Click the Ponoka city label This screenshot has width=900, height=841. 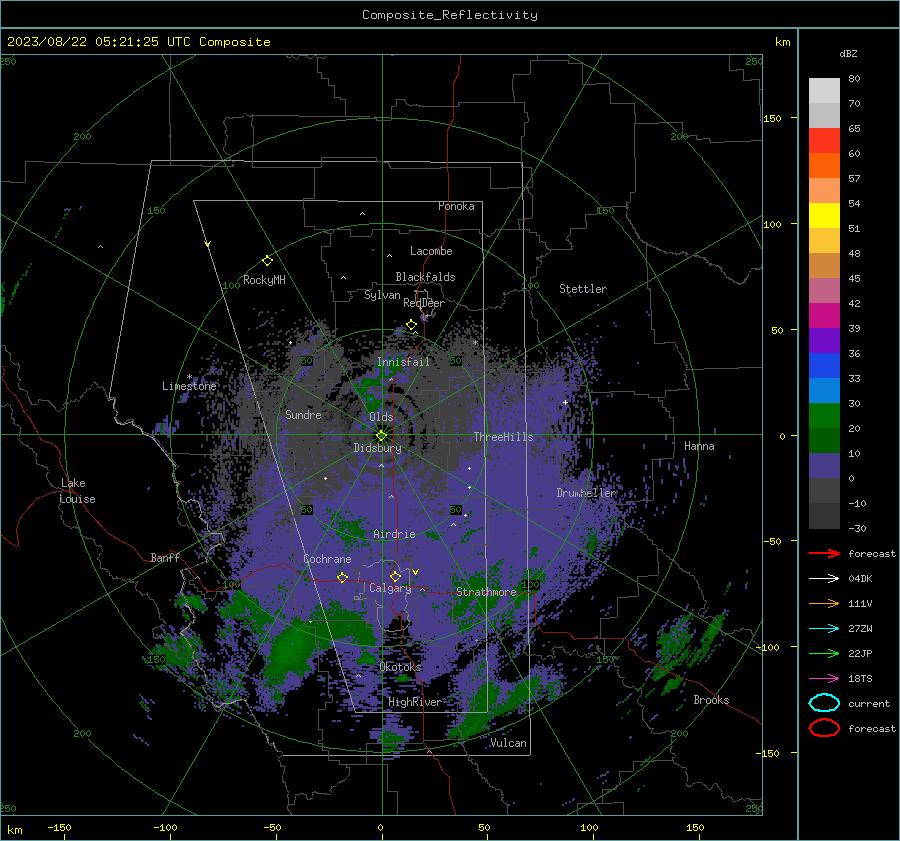[456, 206]
